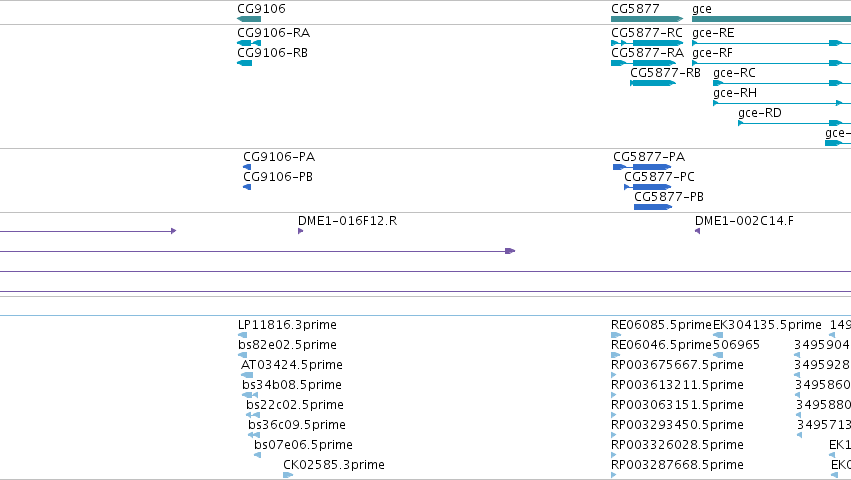Click transcript label gce-RE

(713, 33)
